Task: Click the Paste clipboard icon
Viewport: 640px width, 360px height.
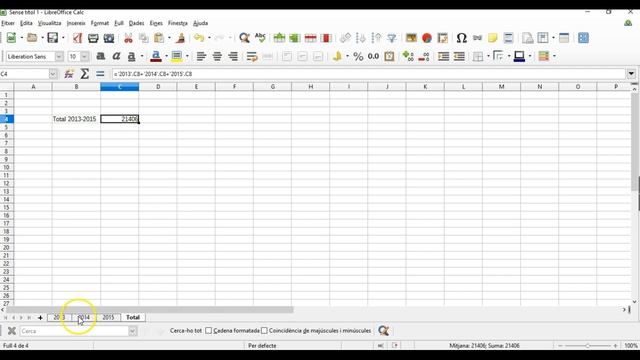Action: (159, 38)
